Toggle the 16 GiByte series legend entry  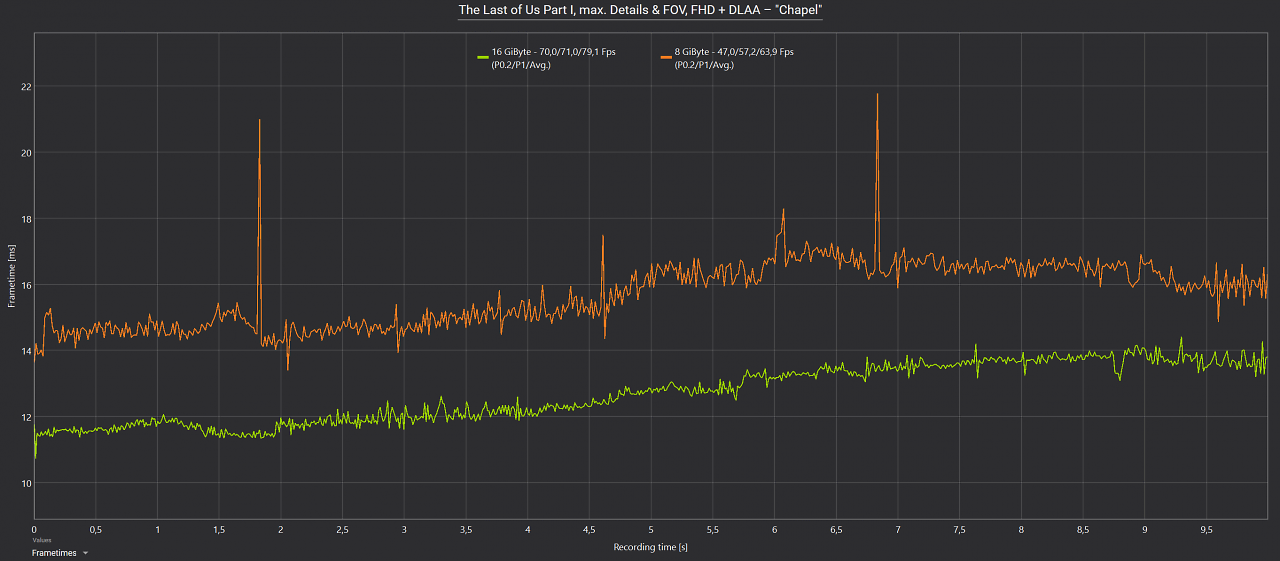point(546,58)
